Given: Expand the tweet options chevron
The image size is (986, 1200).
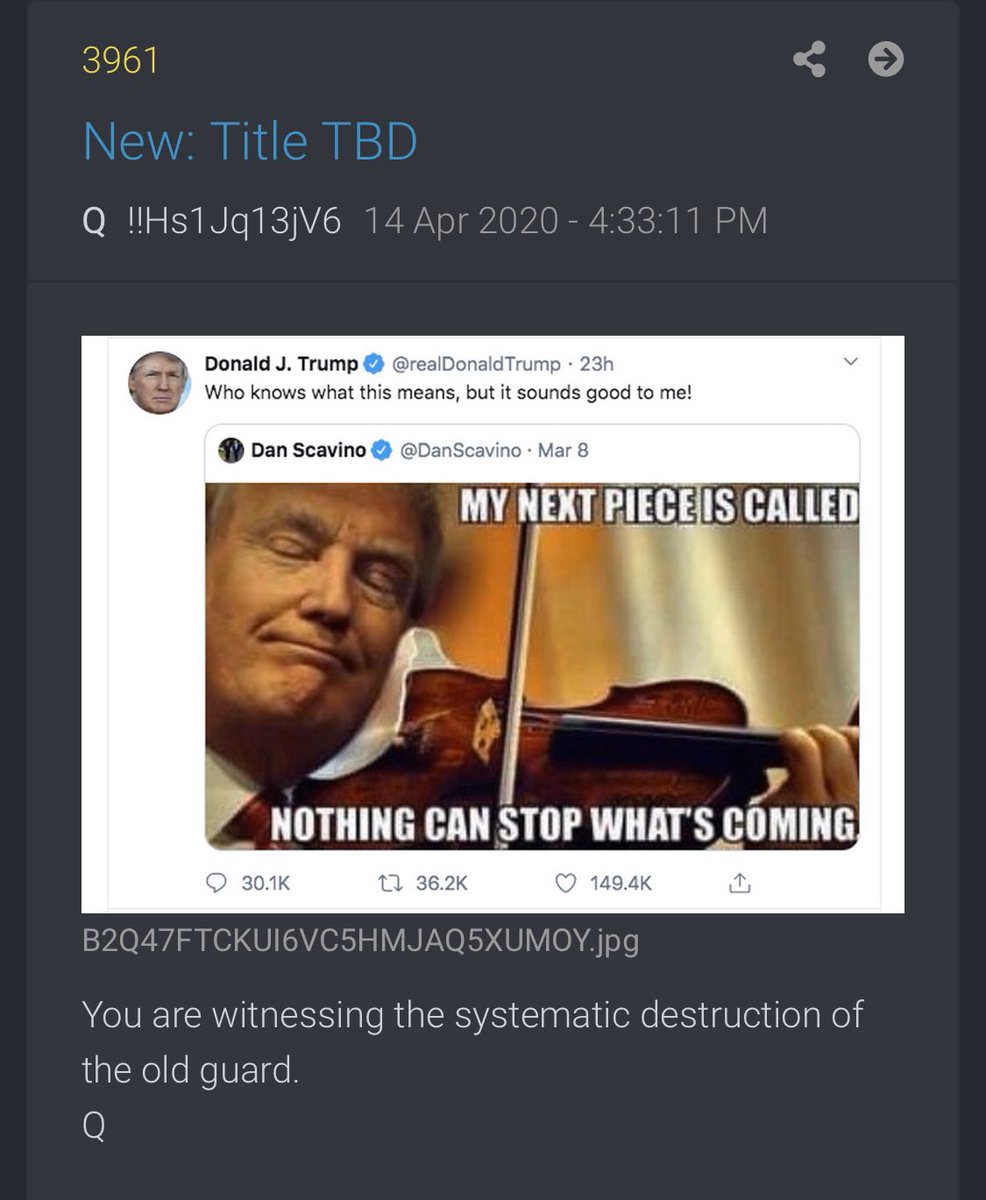Looking at the screenshot, I should 851,362.
